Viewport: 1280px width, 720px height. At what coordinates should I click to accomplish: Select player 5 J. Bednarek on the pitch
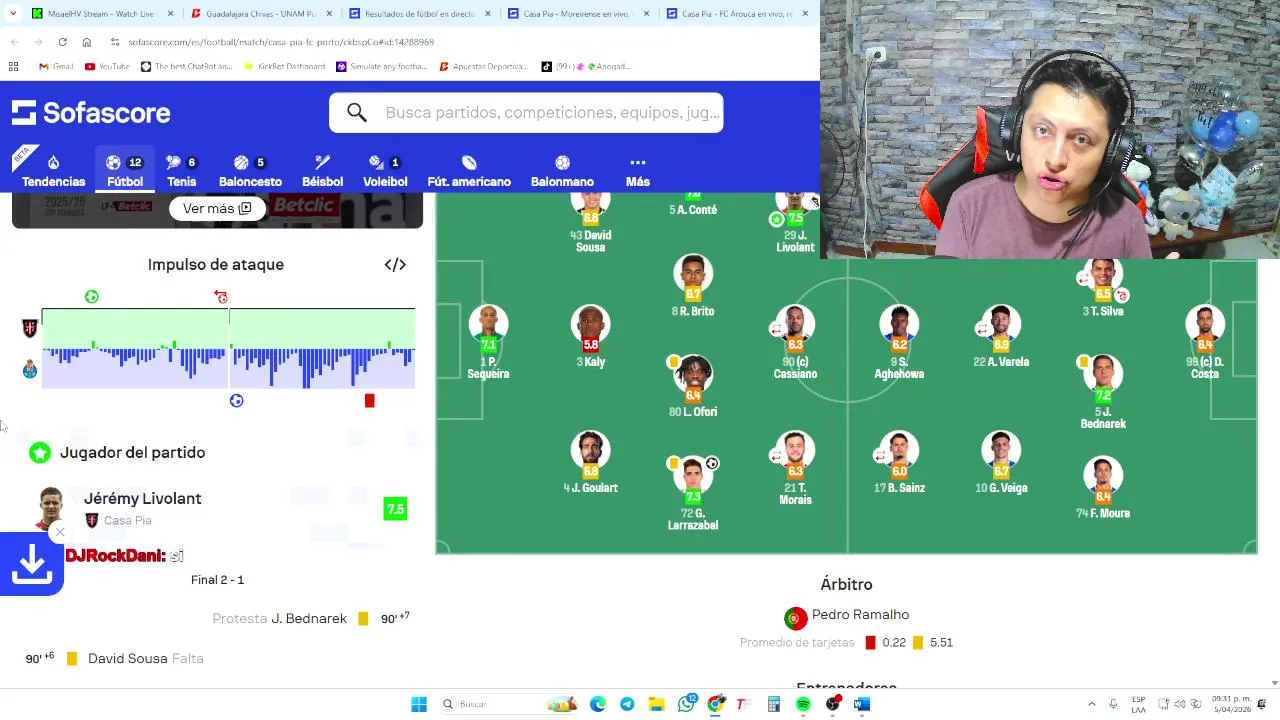1103,392
